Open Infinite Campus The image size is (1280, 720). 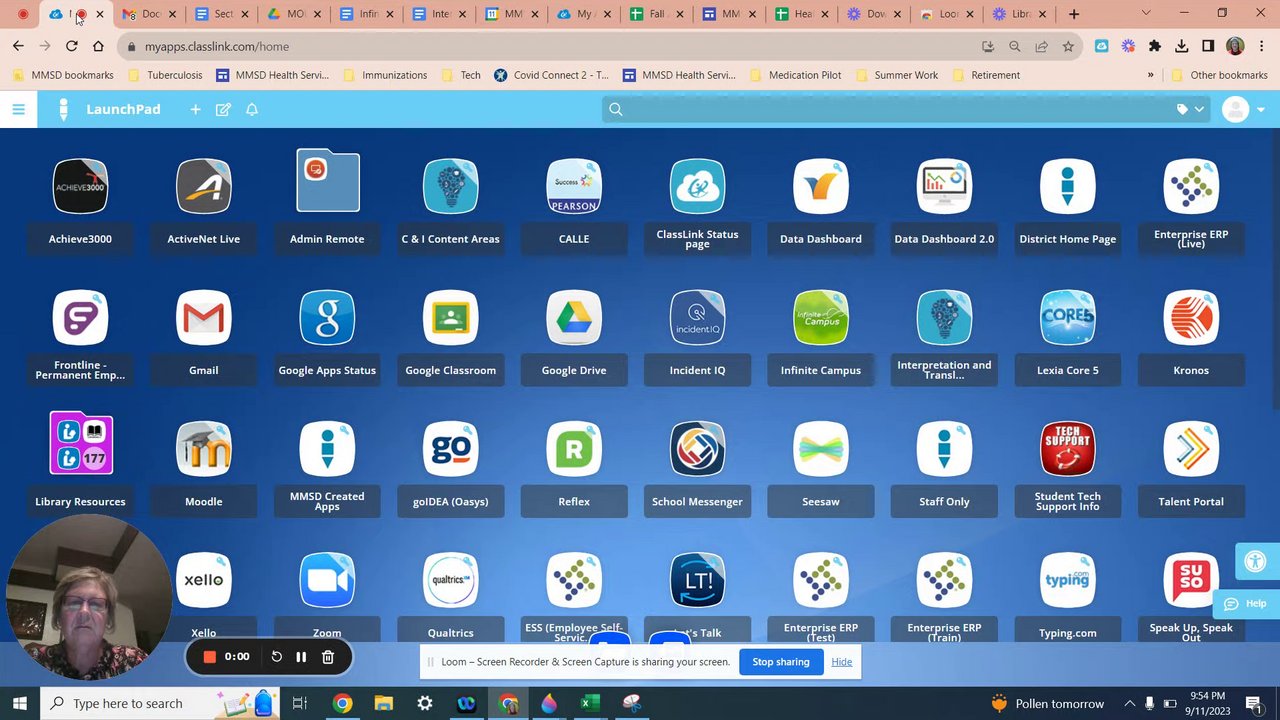(x=821, y=318)
